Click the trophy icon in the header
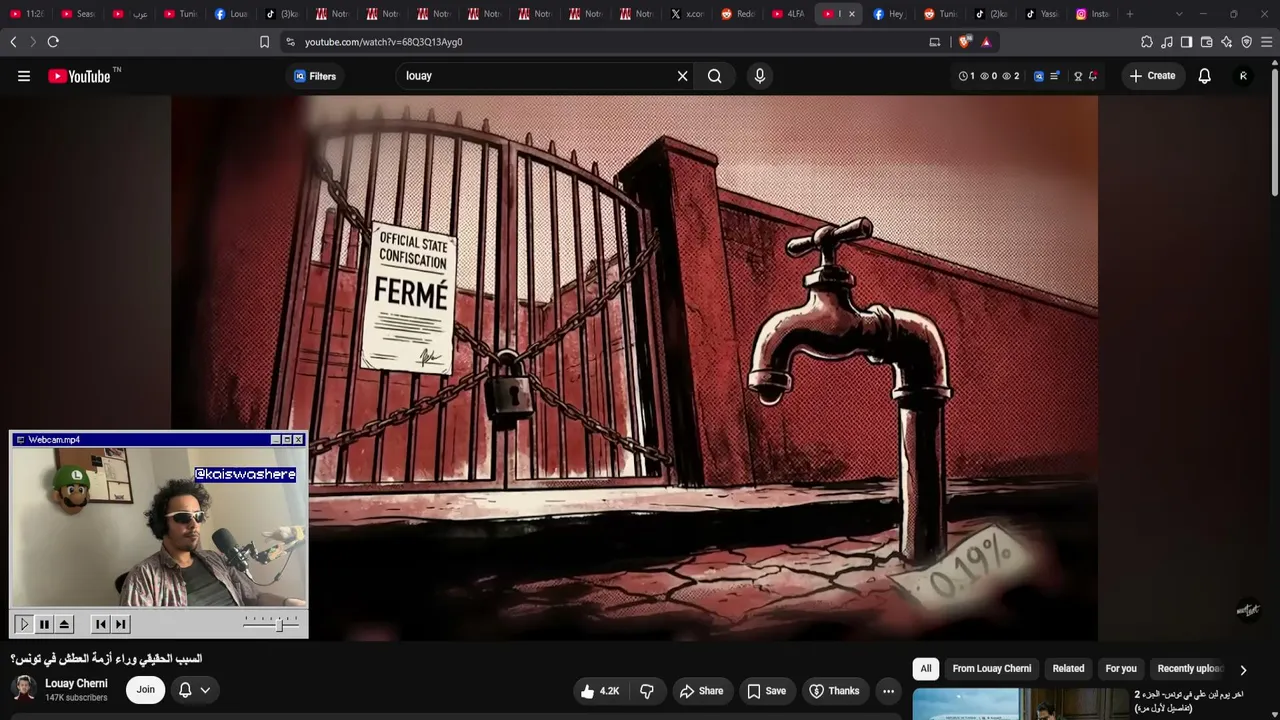 pos(1078,76)
